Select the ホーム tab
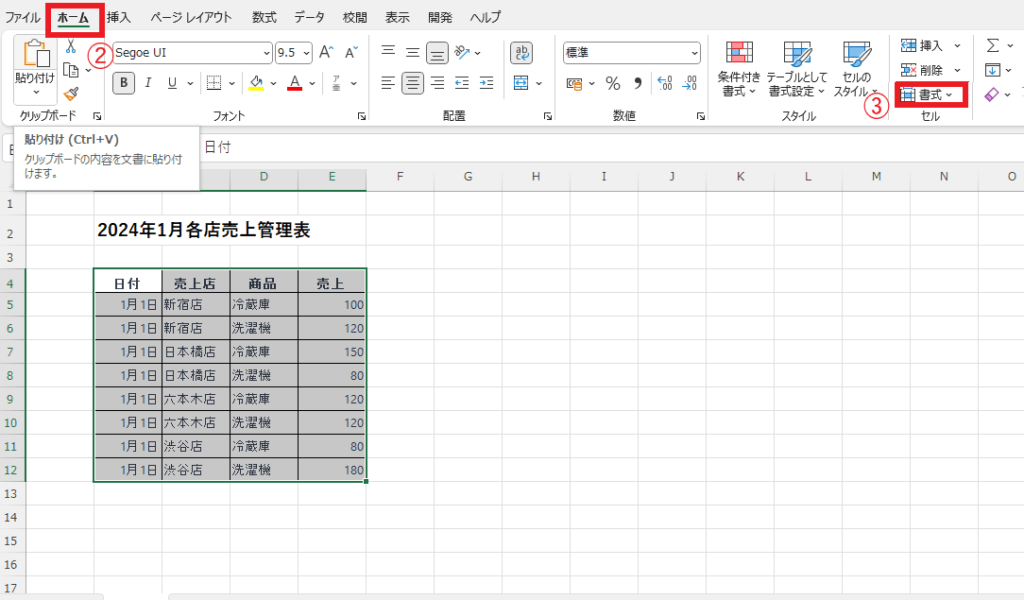This screenshot has width=1024, height=600. 73,18
